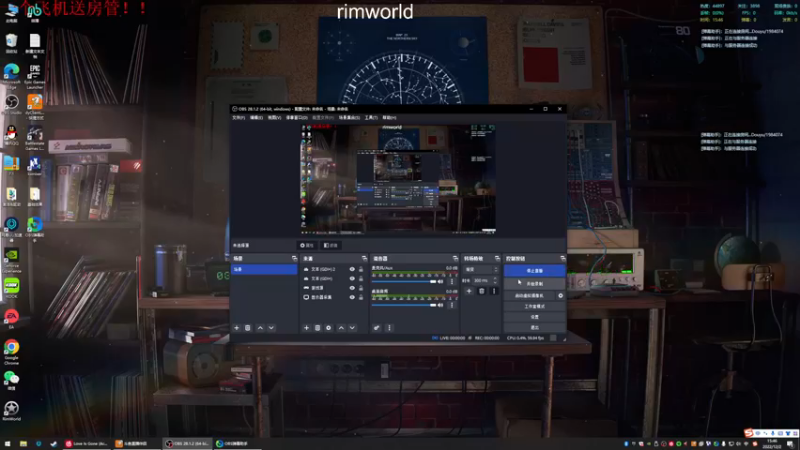
Task: Open source Filters button above docks
Action: point(331,245)
